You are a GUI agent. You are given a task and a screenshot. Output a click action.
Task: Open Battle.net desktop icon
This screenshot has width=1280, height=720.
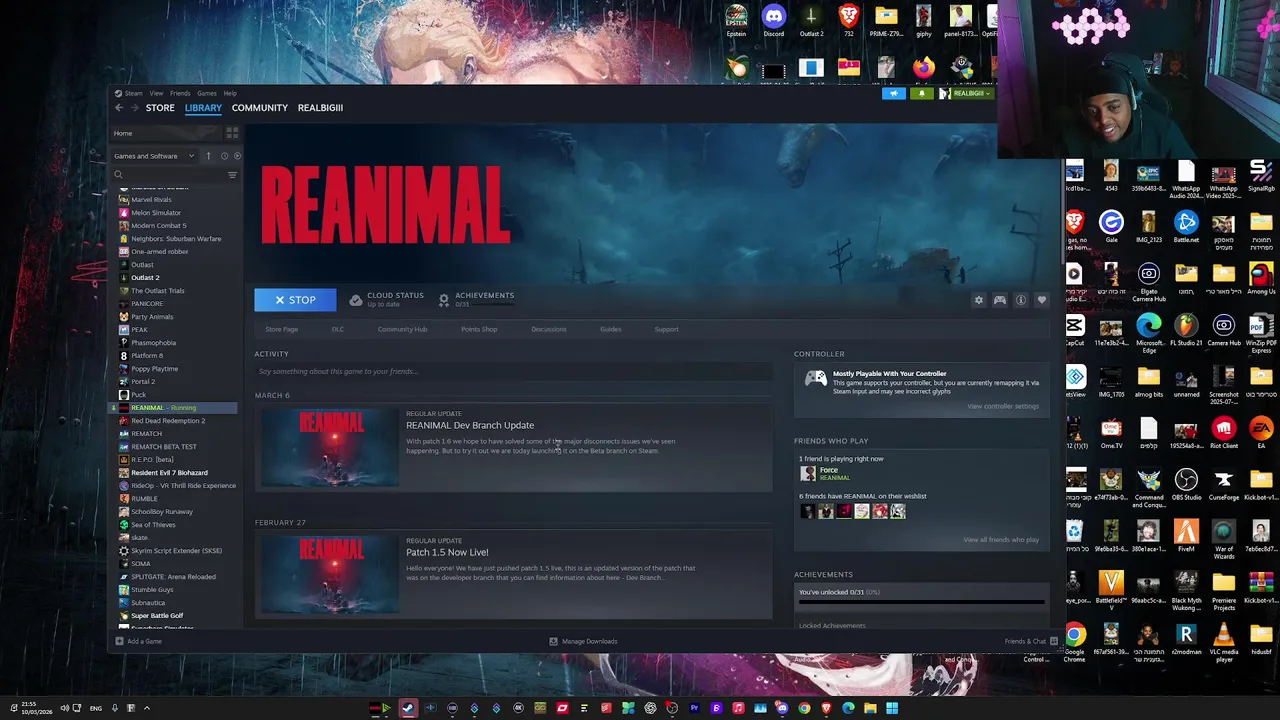pos(1186,227)
